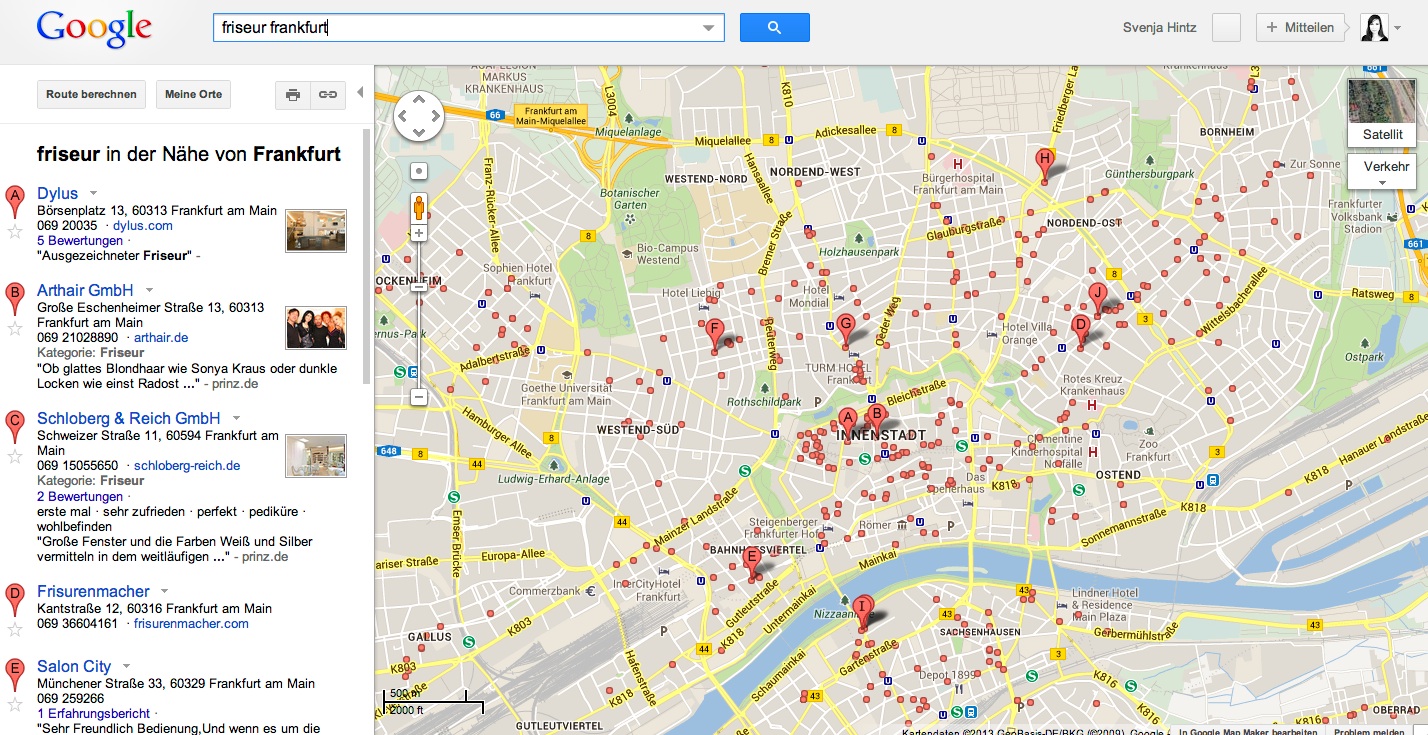Click list pin A beside Dylus
The image size is (1428, 735).
click(15, 202)
